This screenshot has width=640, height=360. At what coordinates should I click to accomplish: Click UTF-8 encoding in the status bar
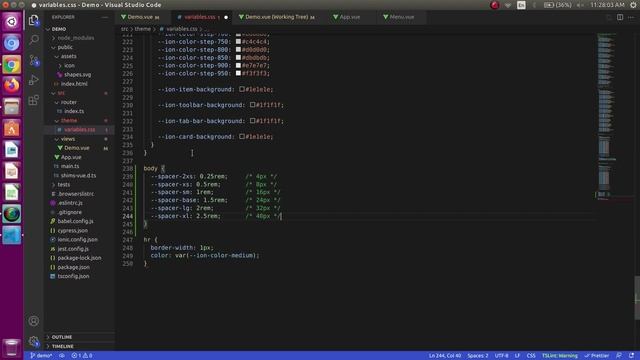tap(502, 356)
